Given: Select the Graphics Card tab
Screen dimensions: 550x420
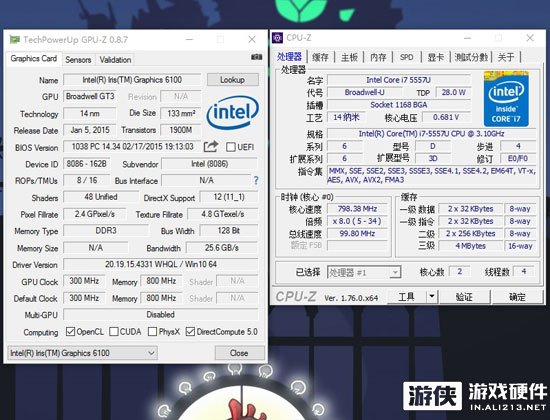Looking at the screenshot, I should pos(34,59).
